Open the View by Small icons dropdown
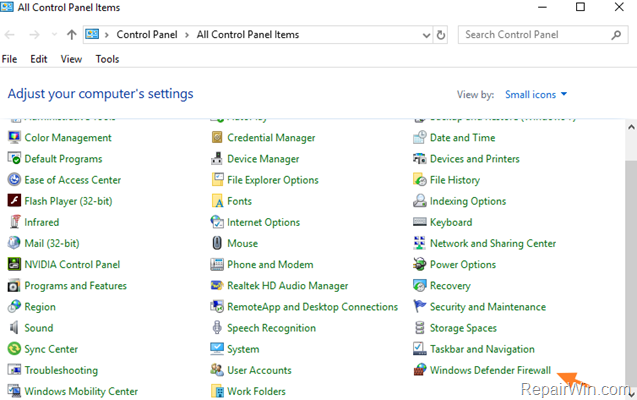 (x=536, y=95)
